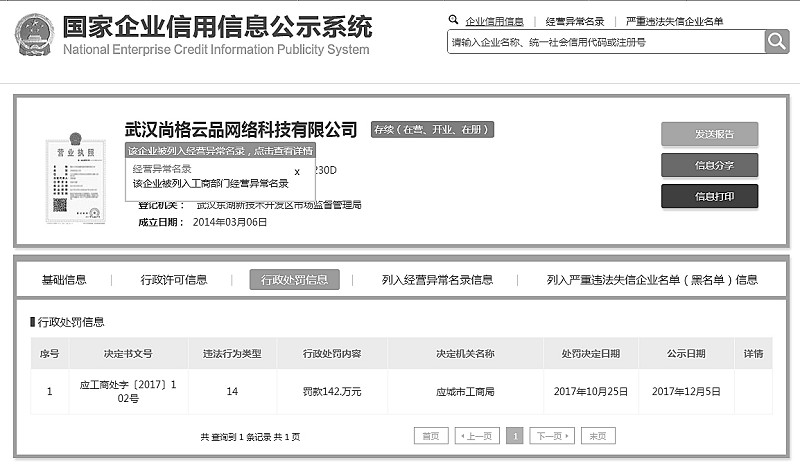This screenshot has height=465, width=800.
Task: Close the 经营异常名录 popup with x
Action: click(297, 172)
